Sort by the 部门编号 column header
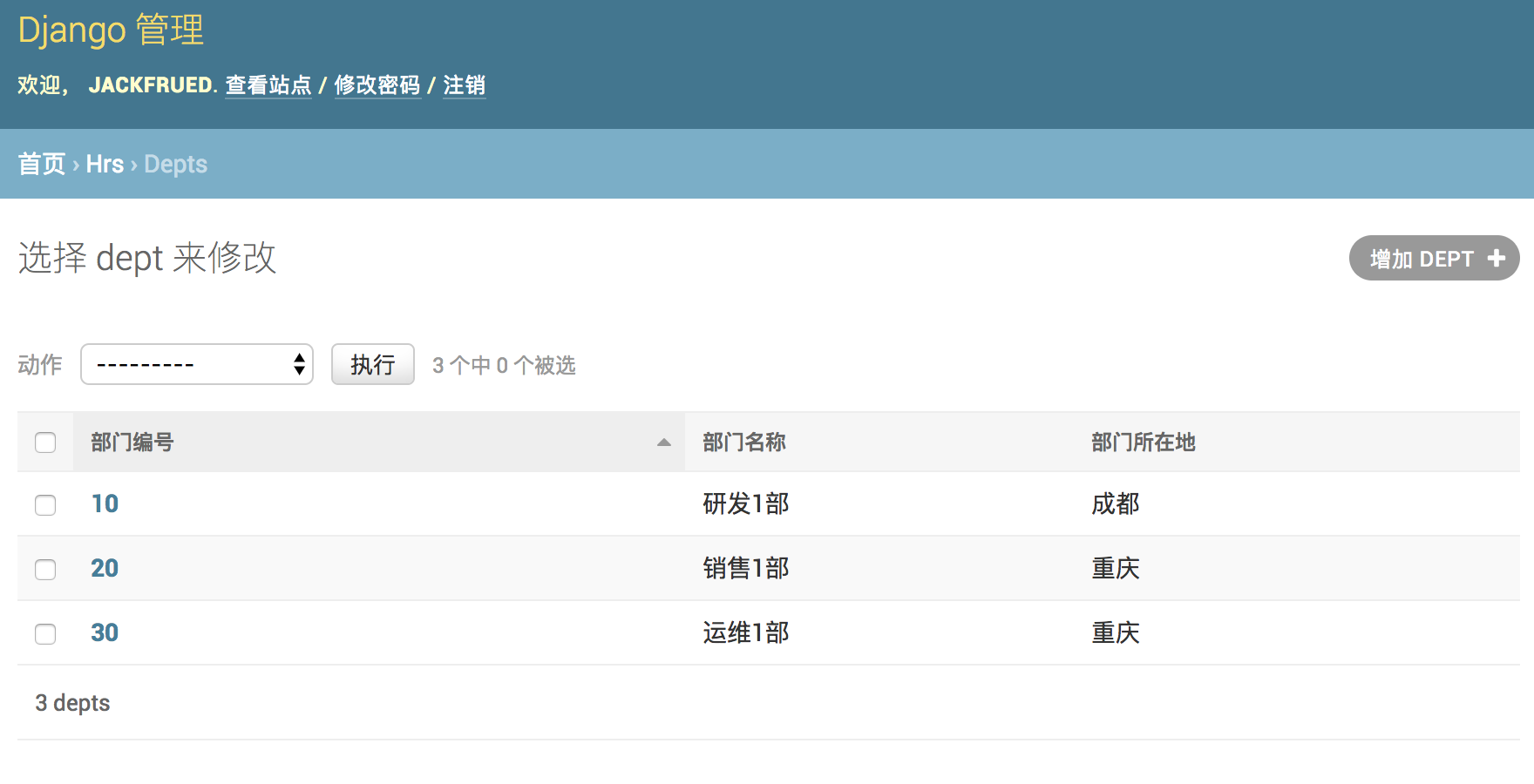 pos(132,443)
